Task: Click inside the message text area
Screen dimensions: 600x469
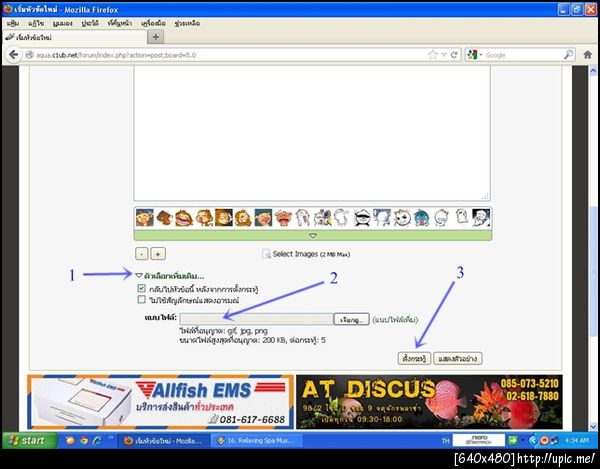Action: 312,133
